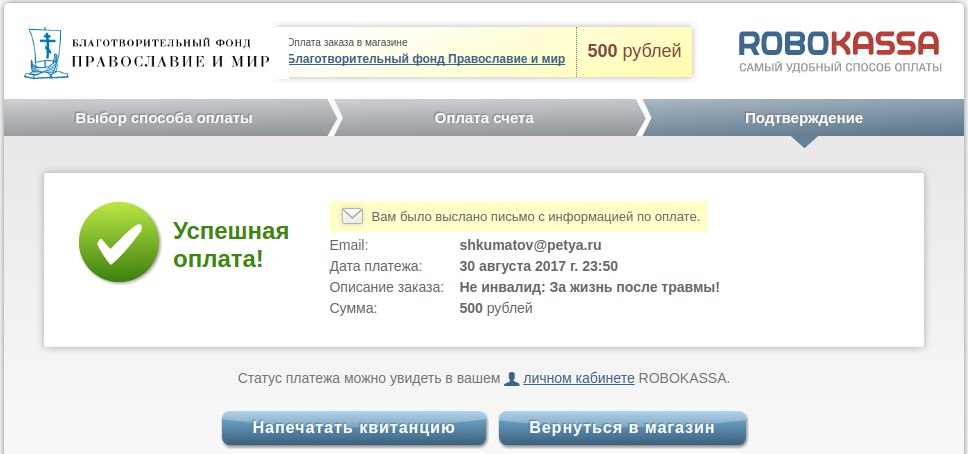Image resolution: width=968 pixels, height=454 pixels.
Task: Click the Pravoslavie i Mir foundation logo
Action: point(147,53)
